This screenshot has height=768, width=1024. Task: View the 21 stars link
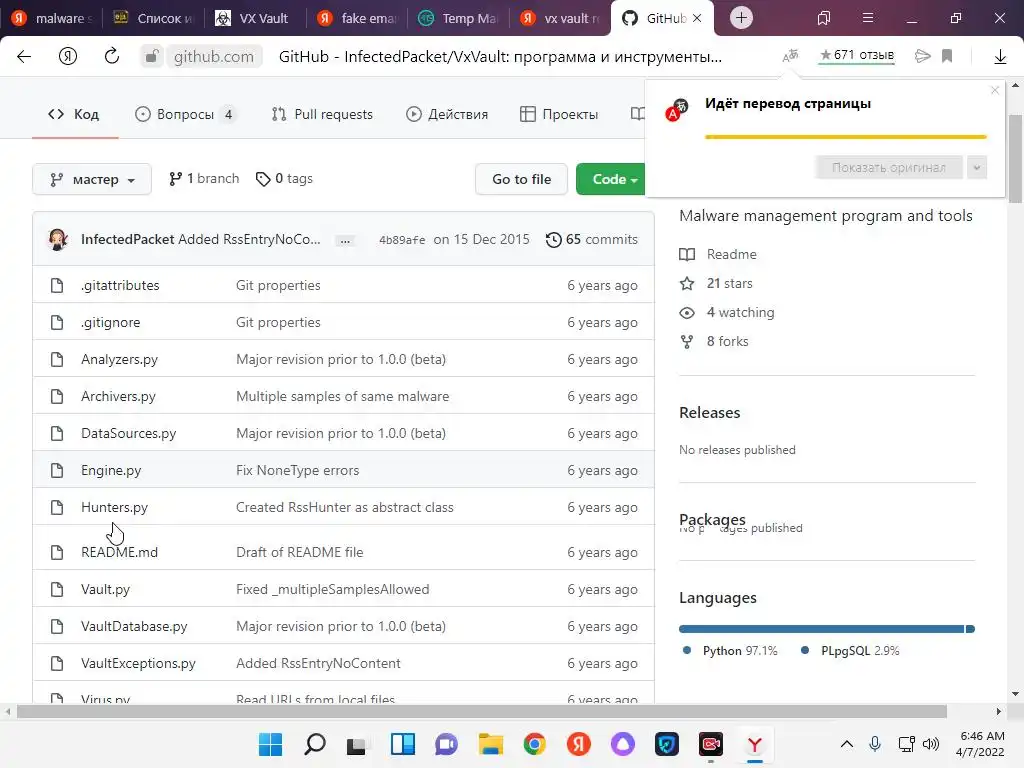(716, 283)
